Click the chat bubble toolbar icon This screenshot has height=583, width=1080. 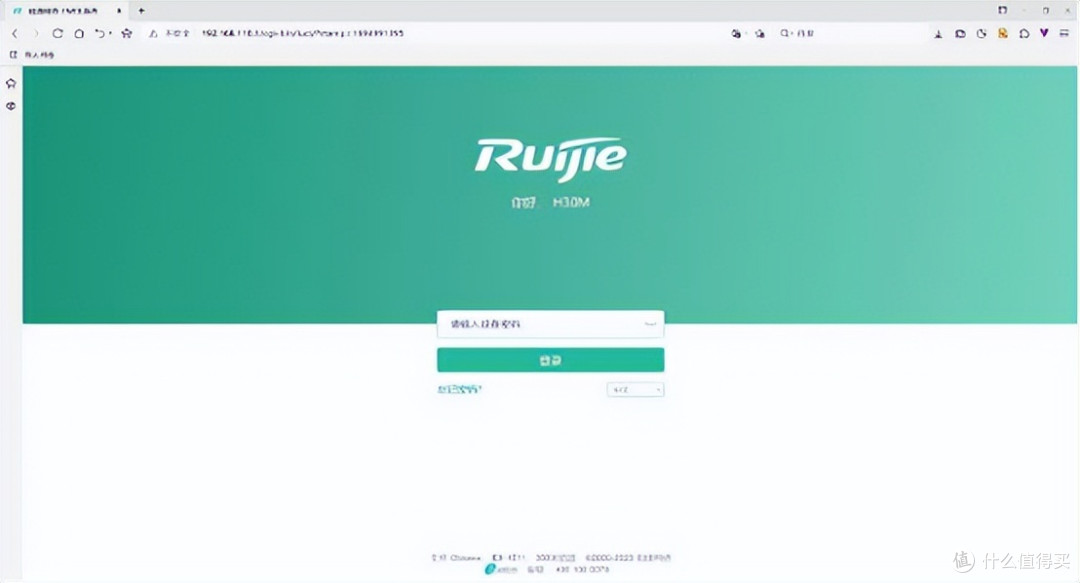pyautogui.click(x=1024, y=33)
